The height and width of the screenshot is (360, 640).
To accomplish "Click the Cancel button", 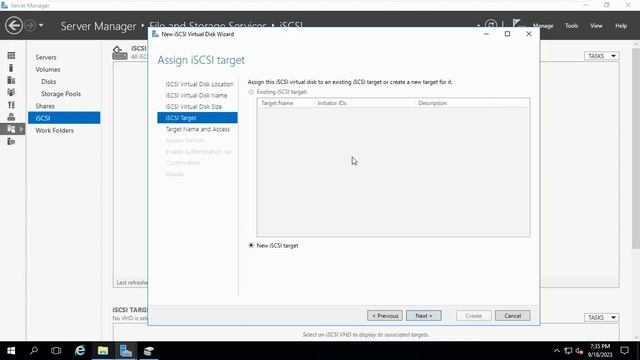I will [513, 316].
